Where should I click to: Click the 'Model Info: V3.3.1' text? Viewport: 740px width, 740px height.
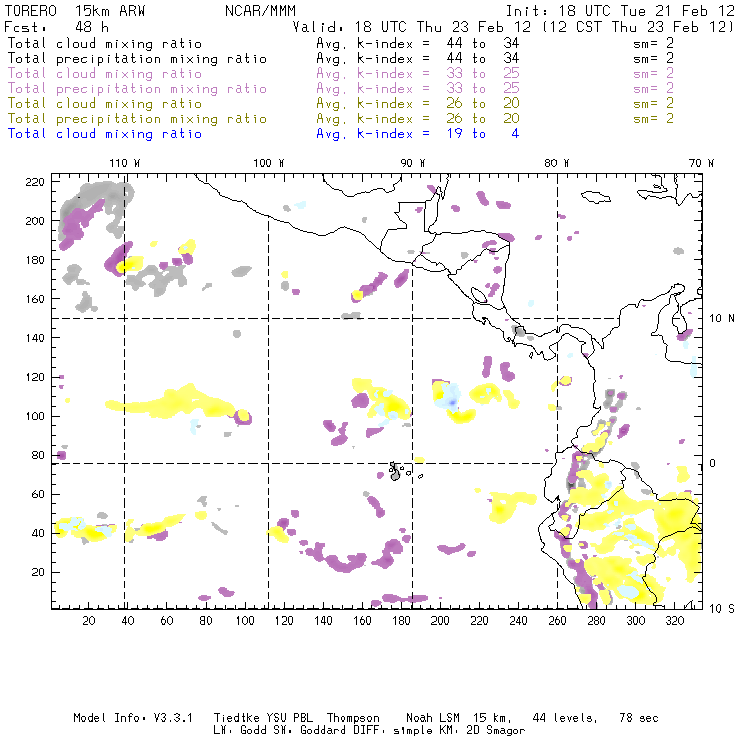133,718
